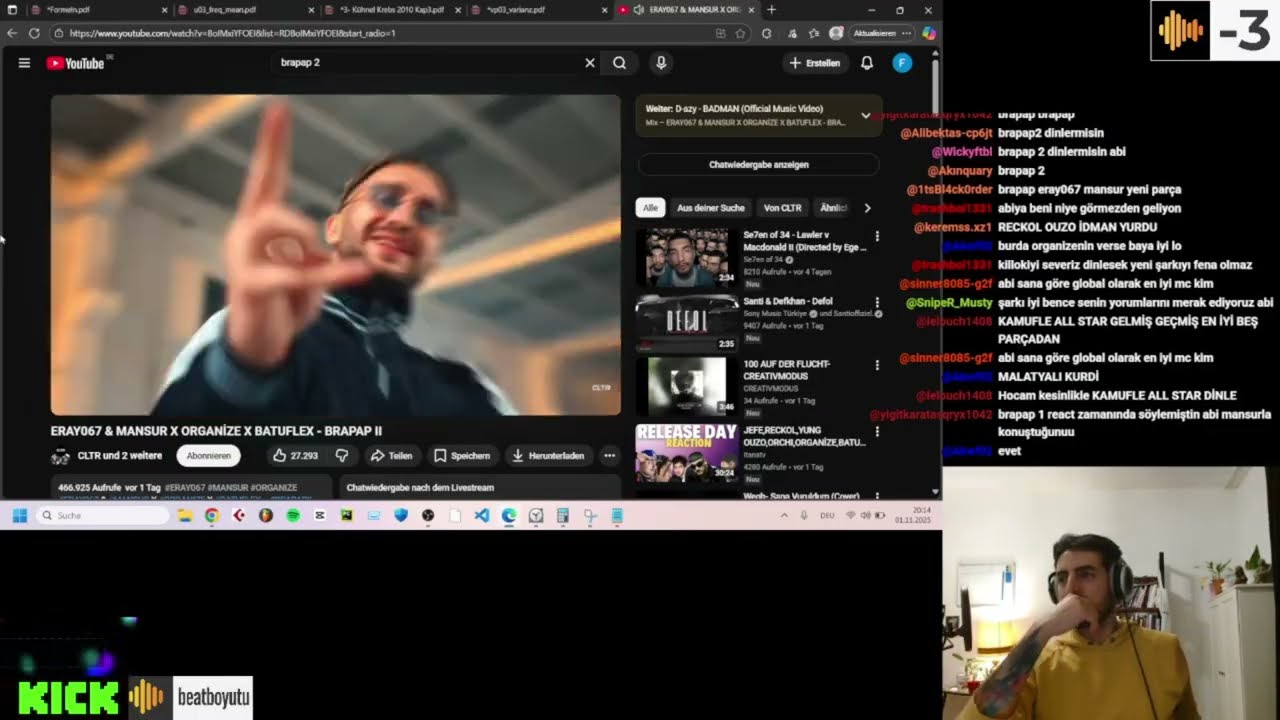Clear the search box with the X

pos(590,63)
